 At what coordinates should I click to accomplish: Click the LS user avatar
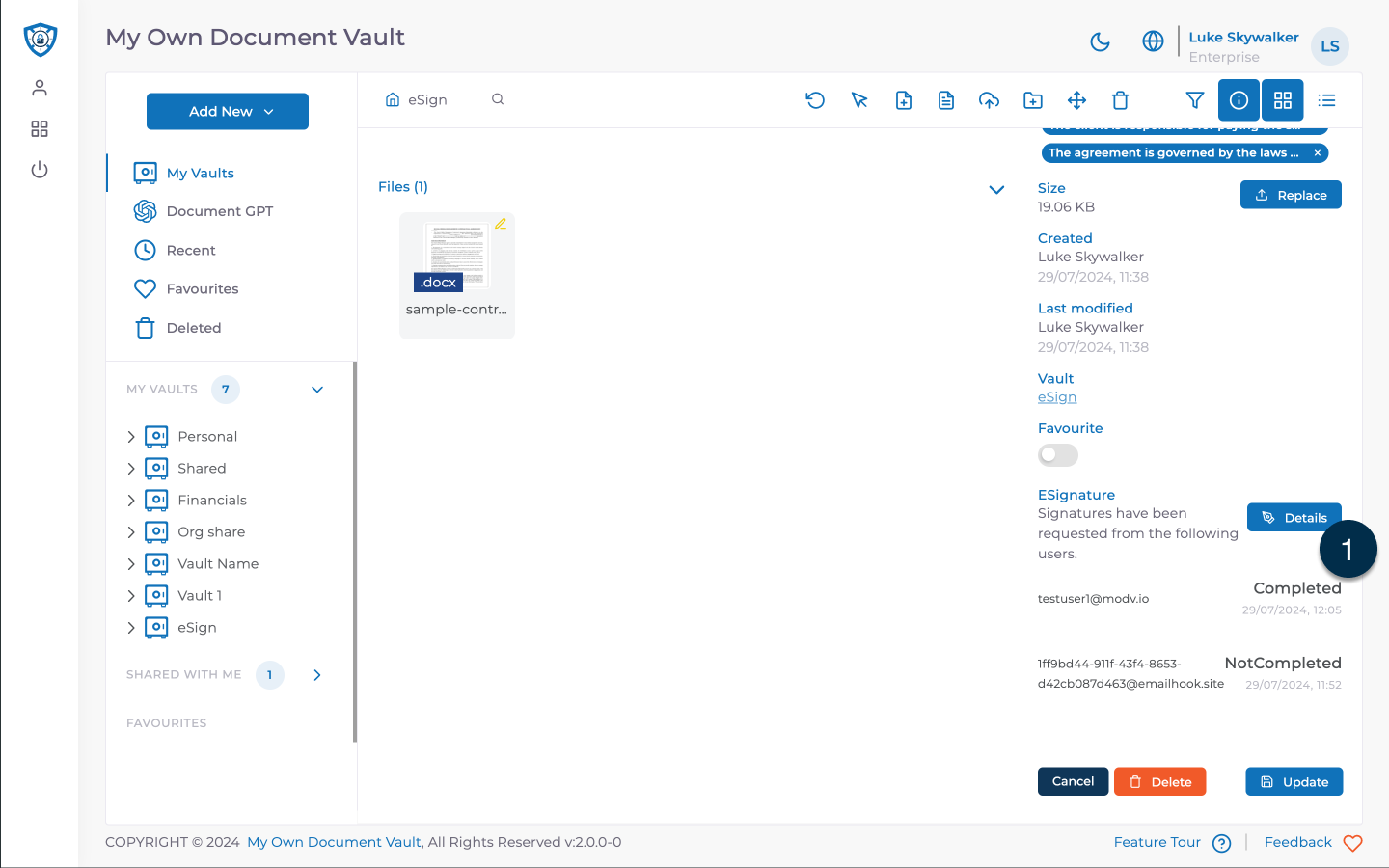point(1330,45)
